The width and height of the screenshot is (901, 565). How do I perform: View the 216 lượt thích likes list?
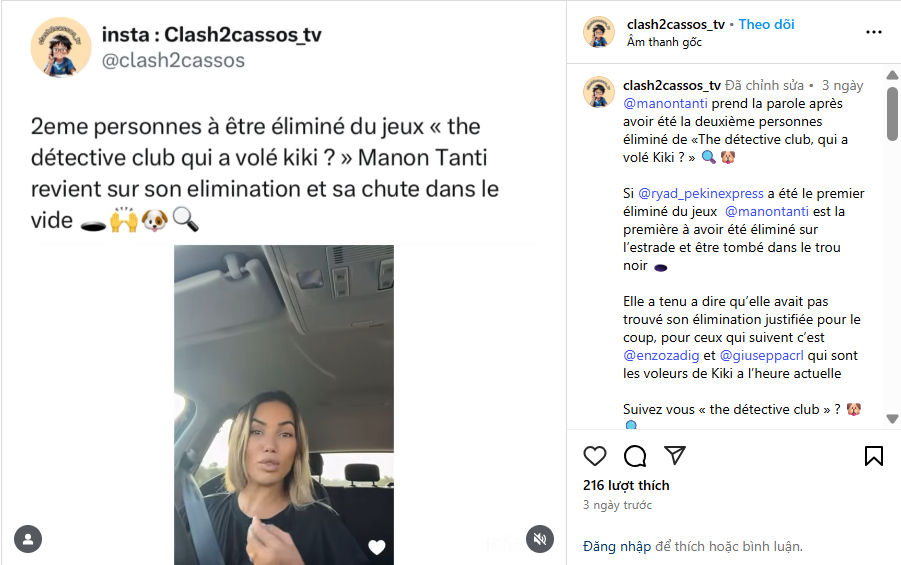[x=626, y=485]
